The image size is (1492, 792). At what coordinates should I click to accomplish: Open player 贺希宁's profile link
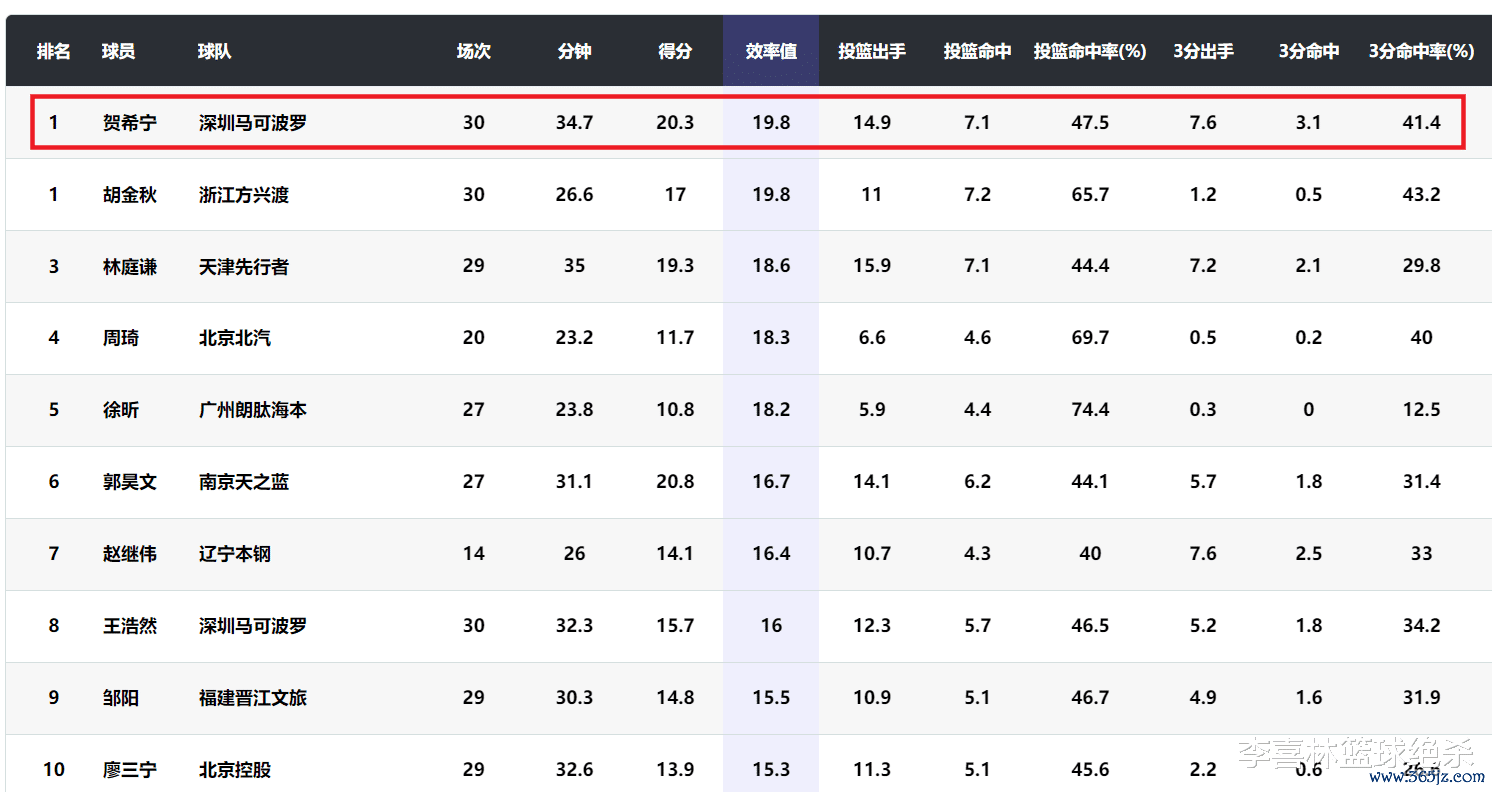pyautogui.click(x=129, y=123)
